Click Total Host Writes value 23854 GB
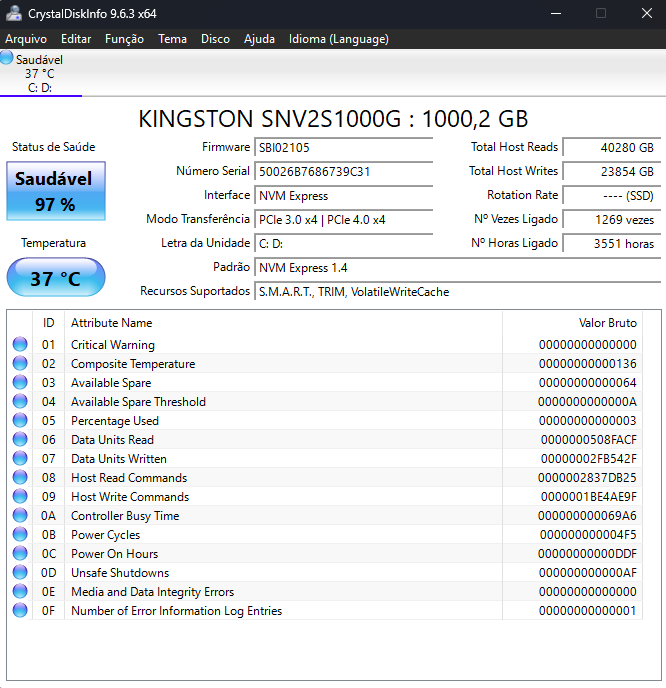666x688 pixels. tap(612, 172)
